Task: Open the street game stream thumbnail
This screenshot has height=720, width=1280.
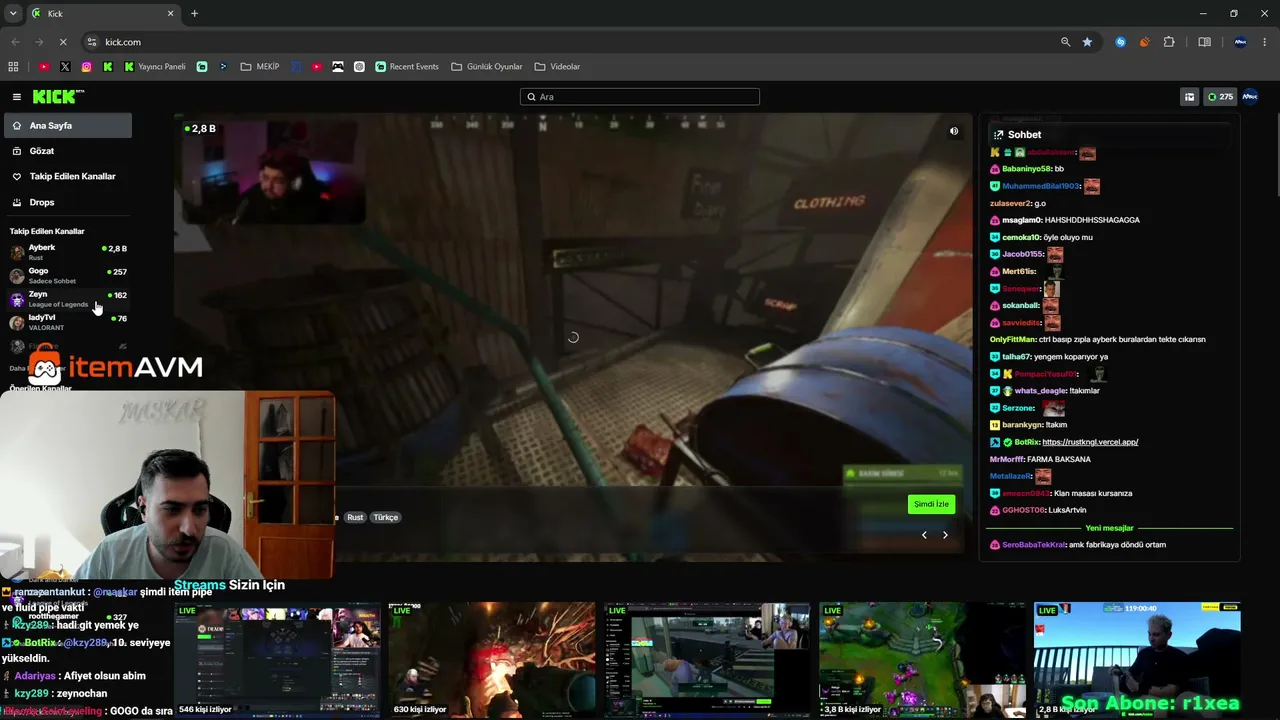Action: (707, 660)
